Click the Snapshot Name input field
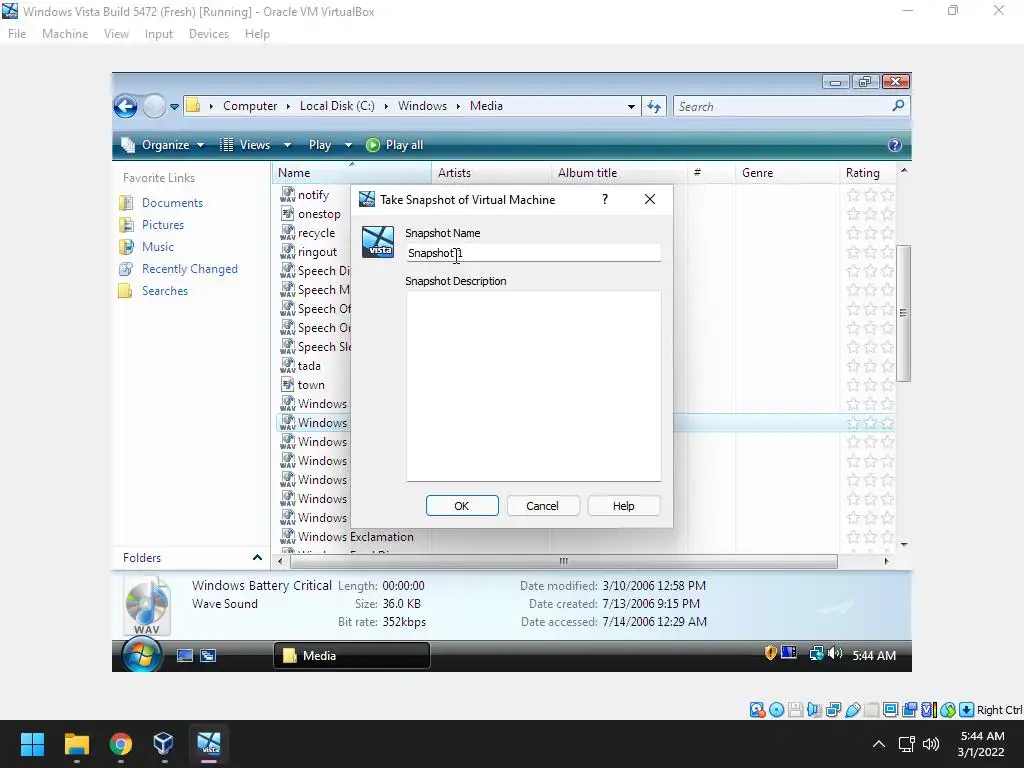 pyautogui.click(x=534, y=253)
